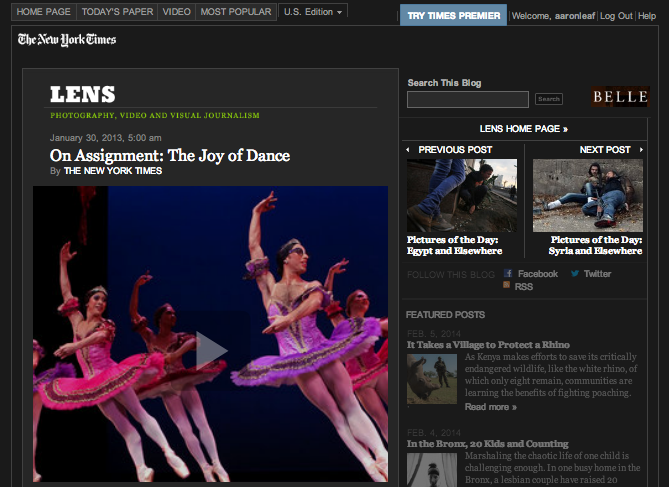669x487 pixels.
Task: Click the rhino featured post thumbnail
Action: click(x=432, y=379)
